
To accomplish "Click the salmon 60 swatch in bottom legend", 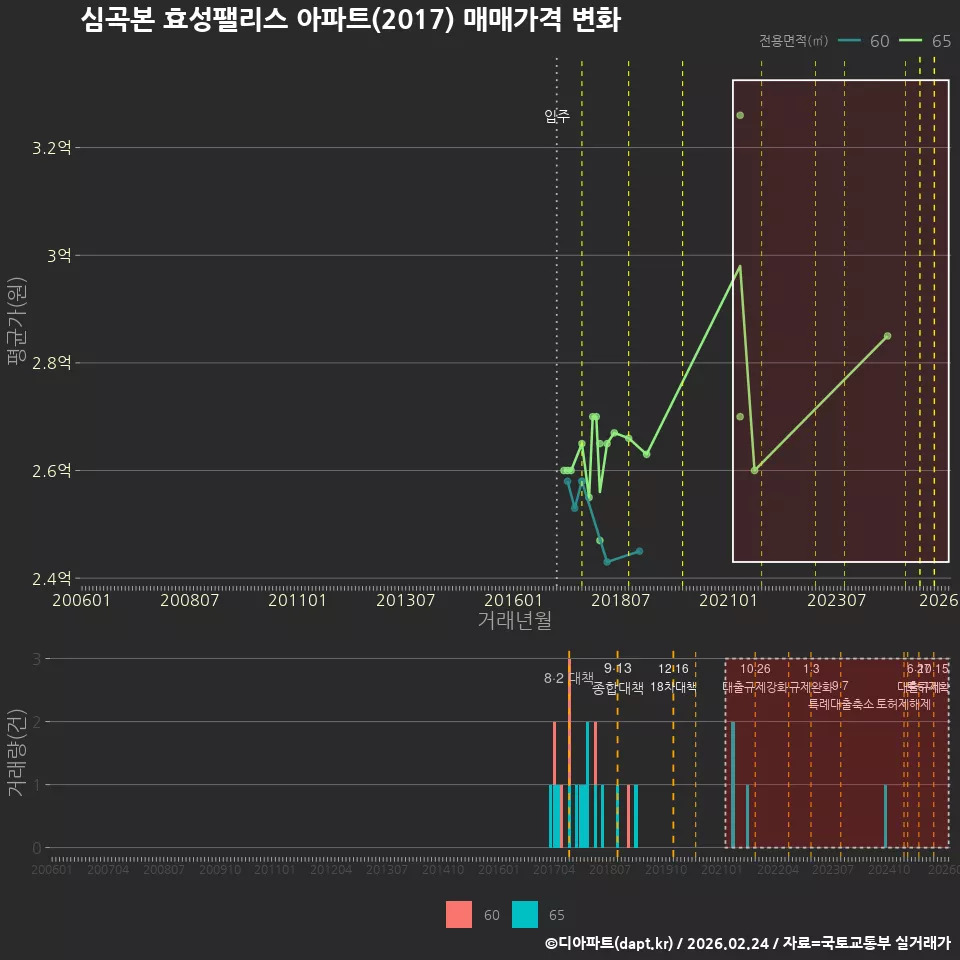I will coord(459,915).
